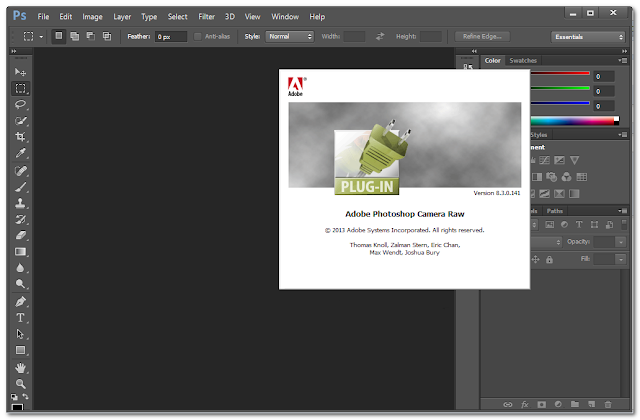640x420 pixels.
Task: Collapse the right panels to icons
Action: tap(624, 51)
